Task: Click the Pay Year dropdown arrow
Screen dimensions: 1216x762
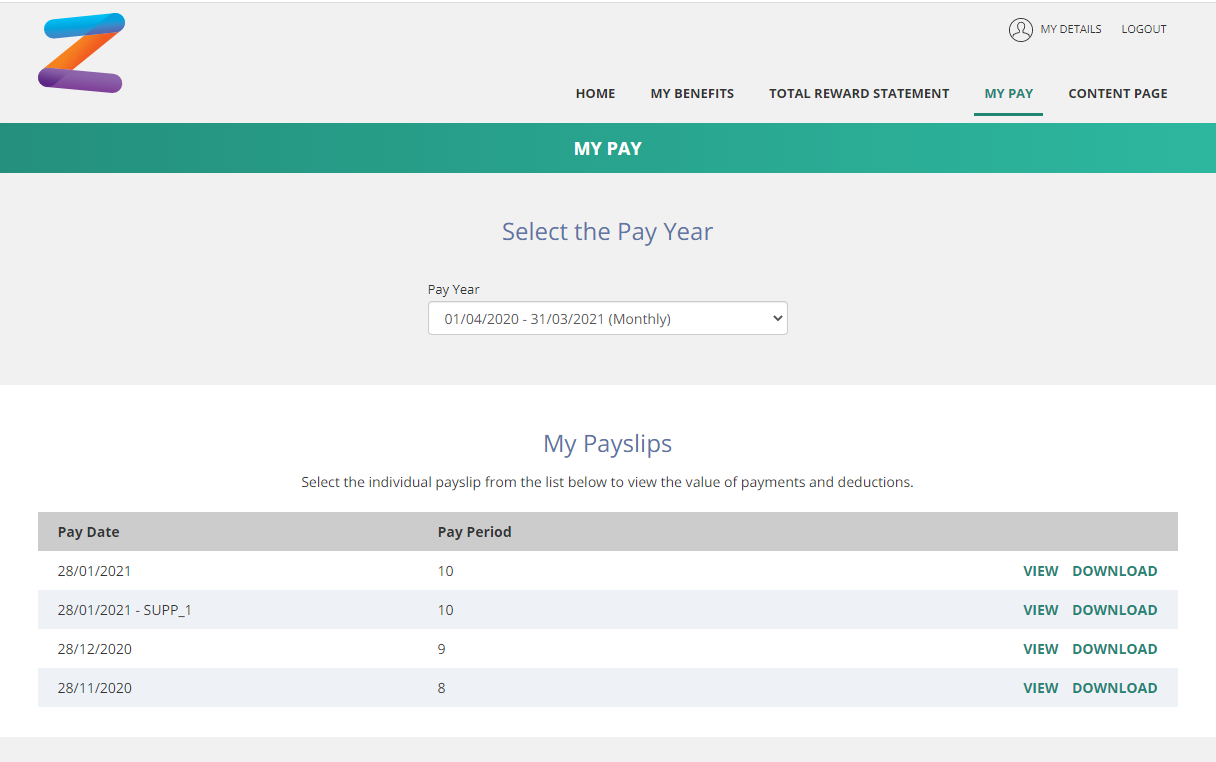Action: point(778,319)
